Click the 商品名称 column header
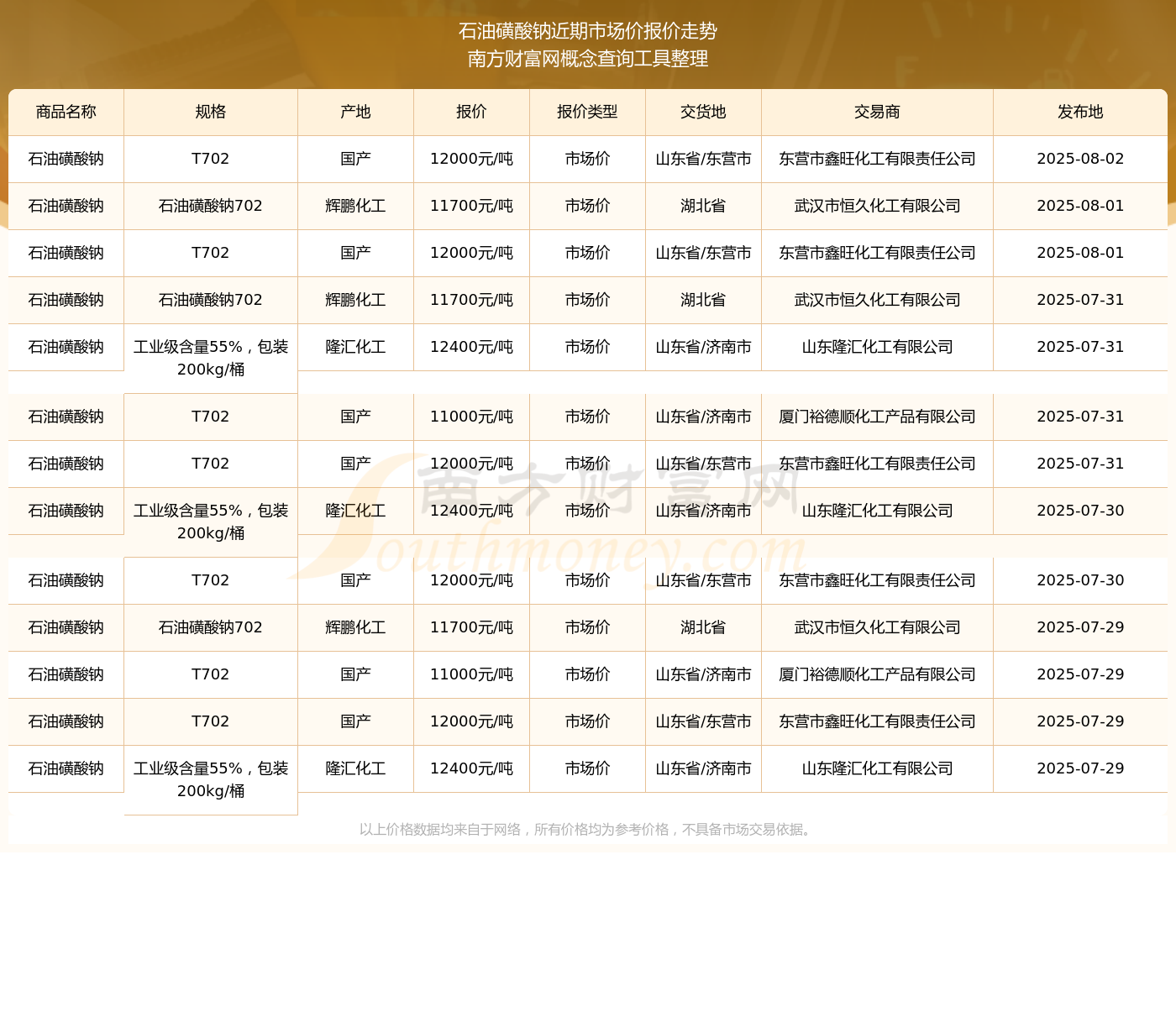This screenshot has width=1176, height=1012. 66,112
